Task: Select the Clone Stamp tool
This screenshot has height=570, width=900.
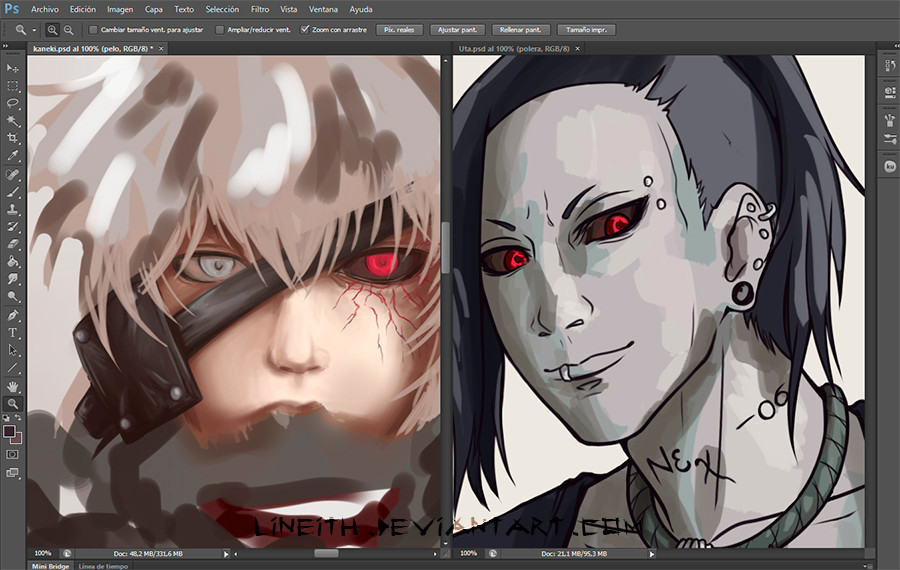Action: point(13,210)
